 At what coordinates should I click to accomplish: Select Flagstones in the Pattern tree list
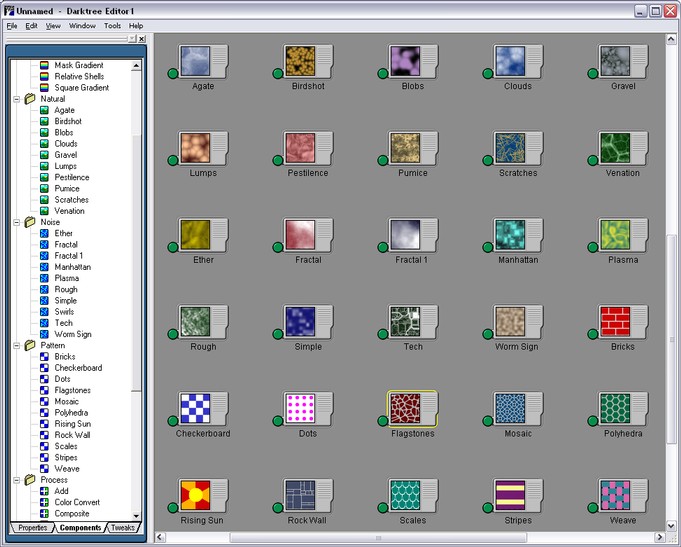(73, 391)
